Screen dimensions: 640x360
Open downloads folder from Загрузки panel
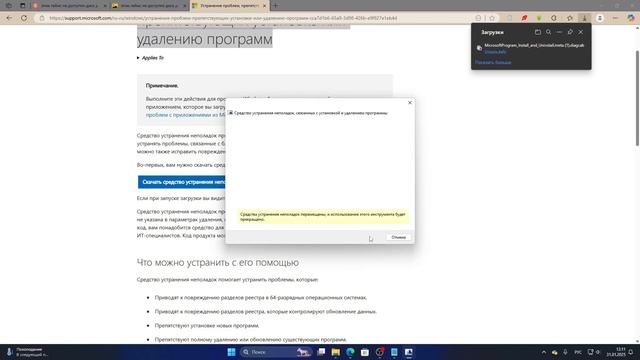coord(538,32)
